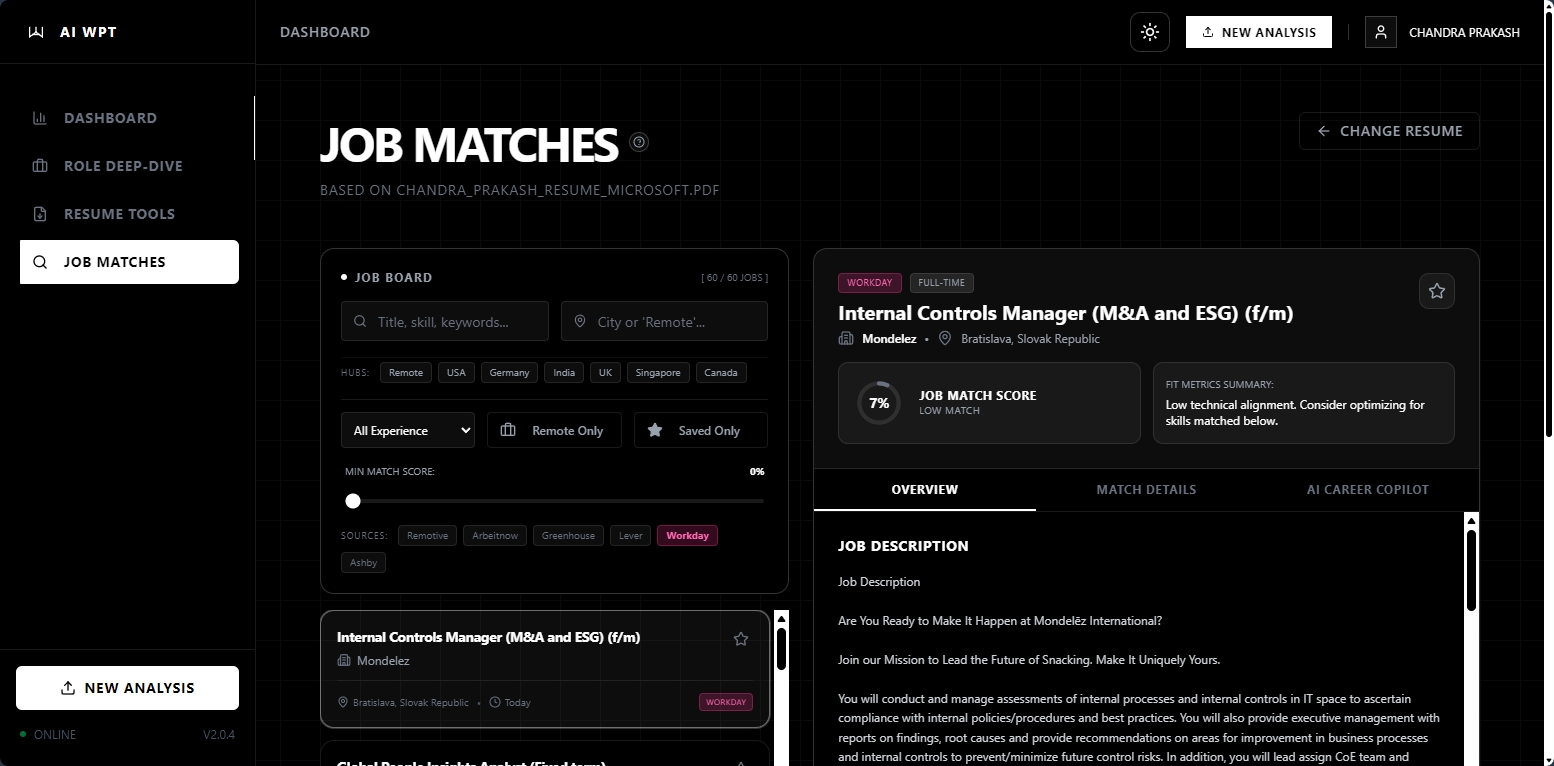Screen dimensions: 1554x766
Task: Click the Job Description heading
Action: [903, 546]
